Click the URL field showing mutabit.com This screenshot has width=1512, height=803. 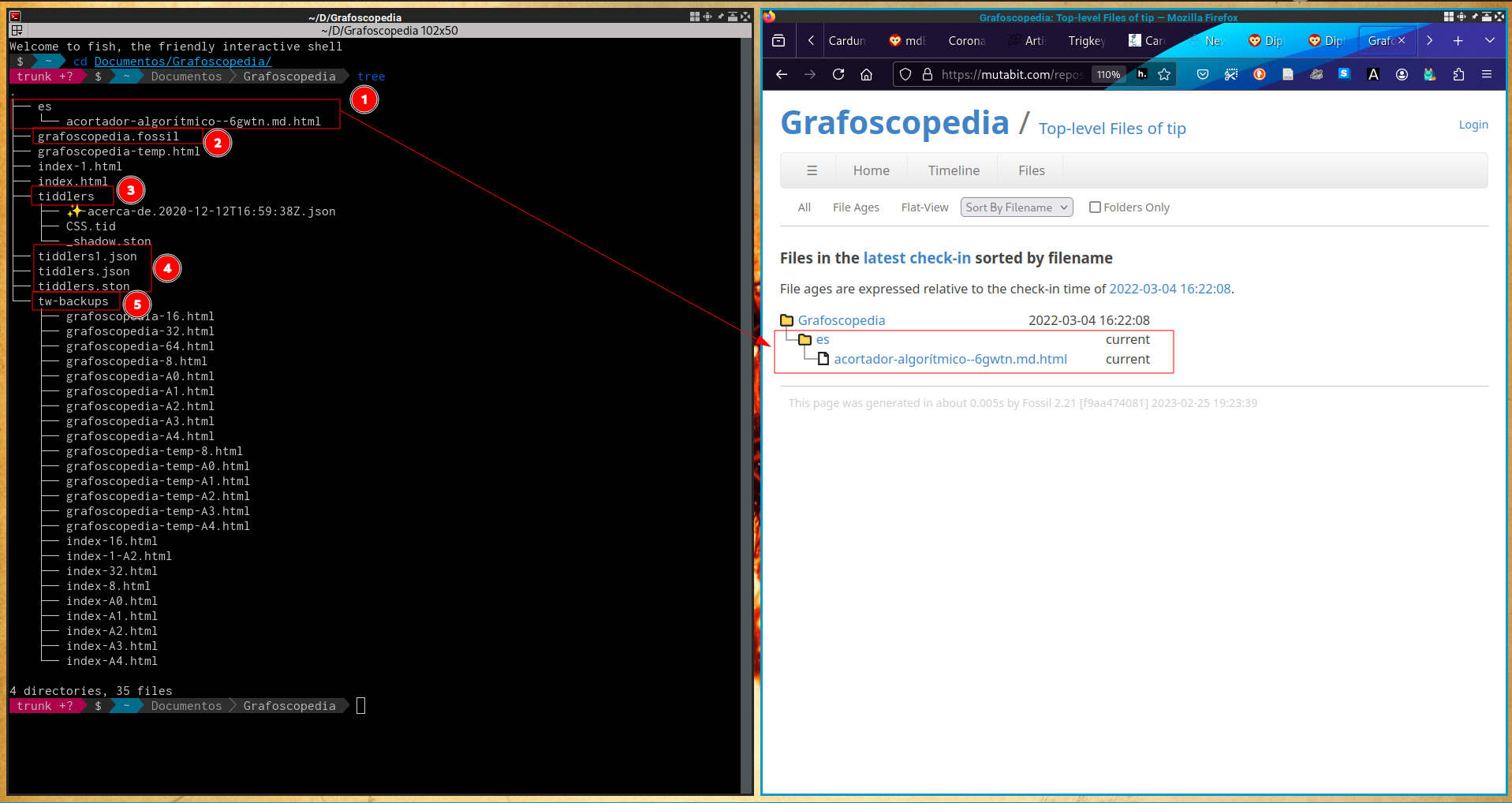coord(1012,75)
